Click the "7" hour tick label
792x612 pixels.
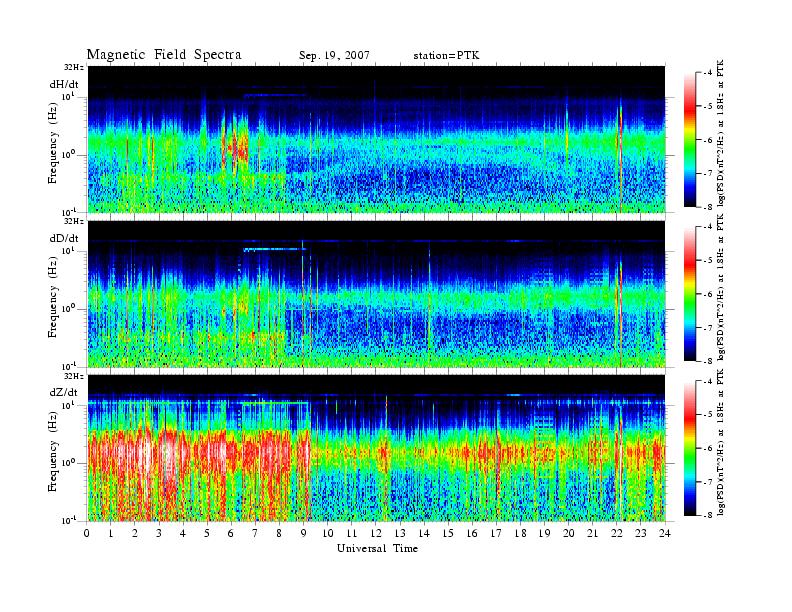tap(255, 533)
